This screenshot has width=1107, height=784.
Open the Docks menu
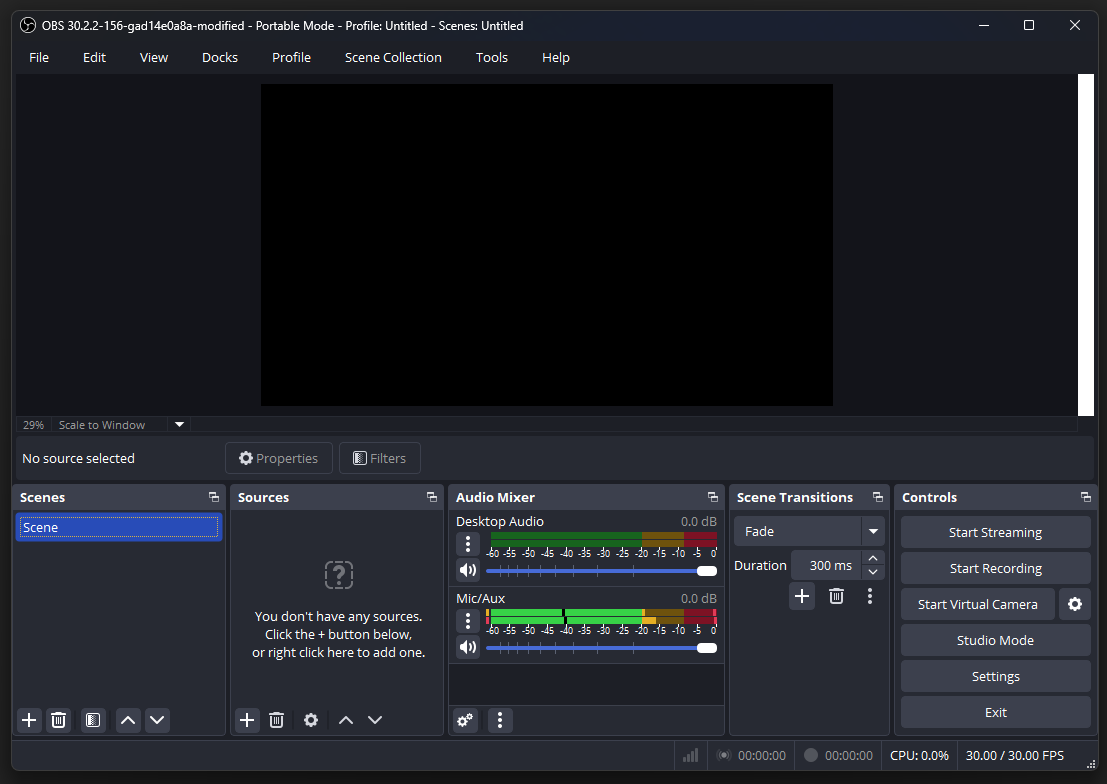pyautogui.click(x=220, y=57)
